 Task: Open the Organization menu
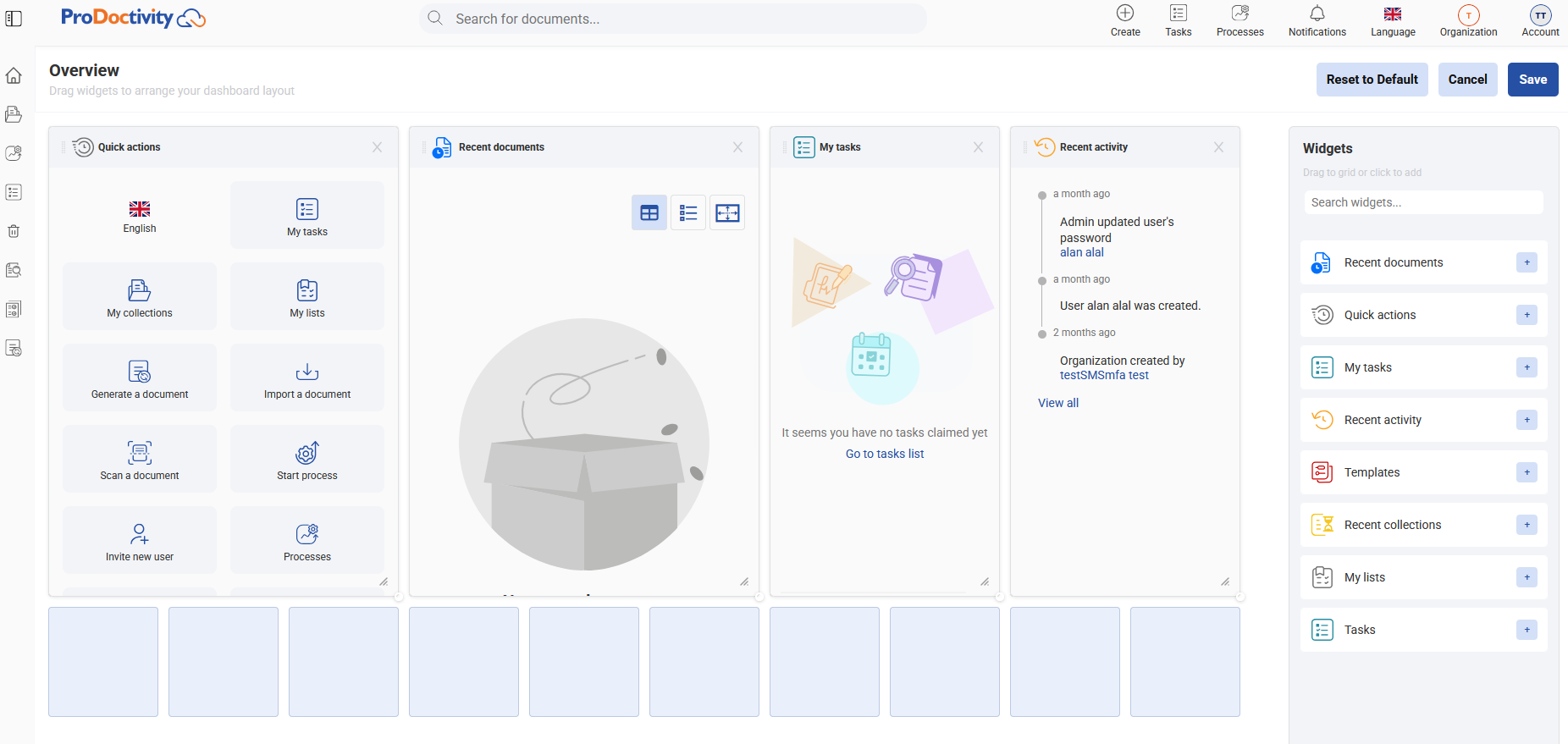1468,21
